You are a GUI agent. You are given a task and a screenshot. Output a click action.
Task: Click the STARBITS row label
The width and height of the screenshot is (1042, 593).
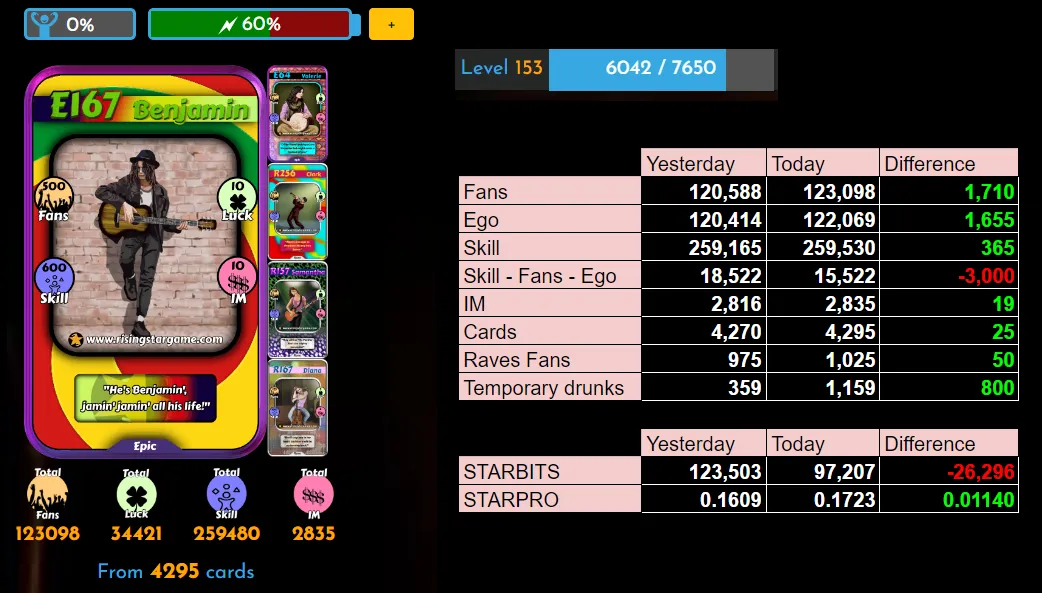click(512, 471)
